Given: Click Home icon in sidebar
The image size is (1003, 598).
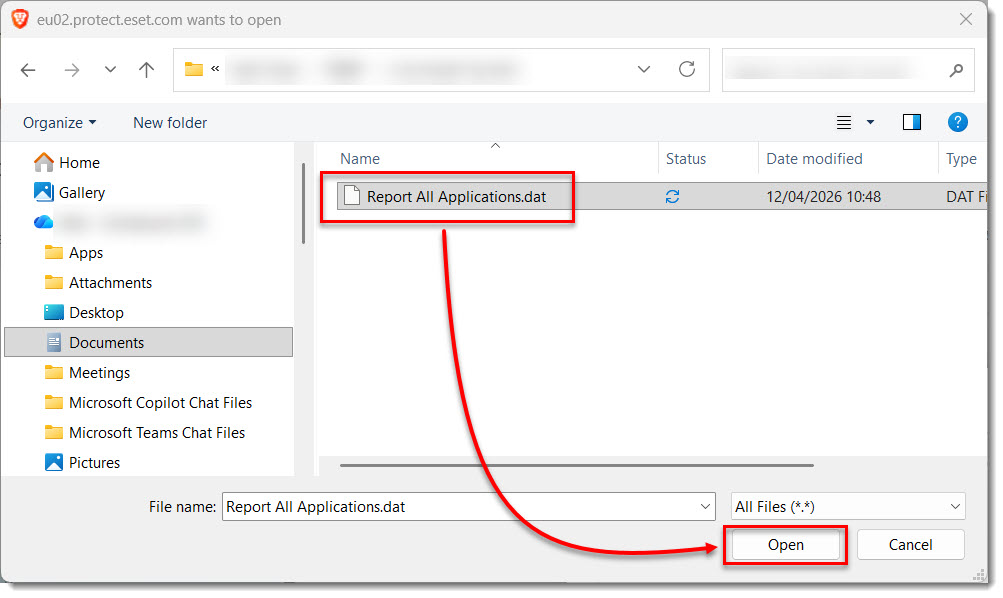Looking at the screenshot, I should 43,162.
